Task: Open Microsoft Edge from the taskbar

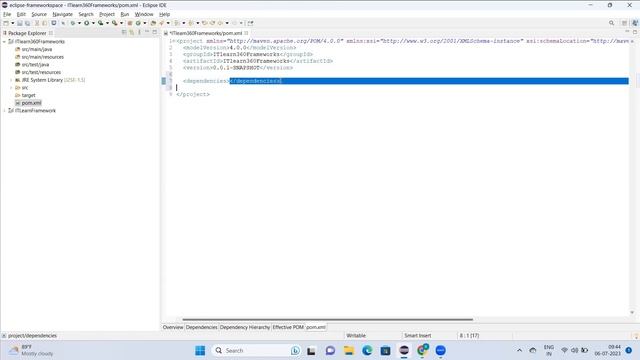Action: (367, 351)
